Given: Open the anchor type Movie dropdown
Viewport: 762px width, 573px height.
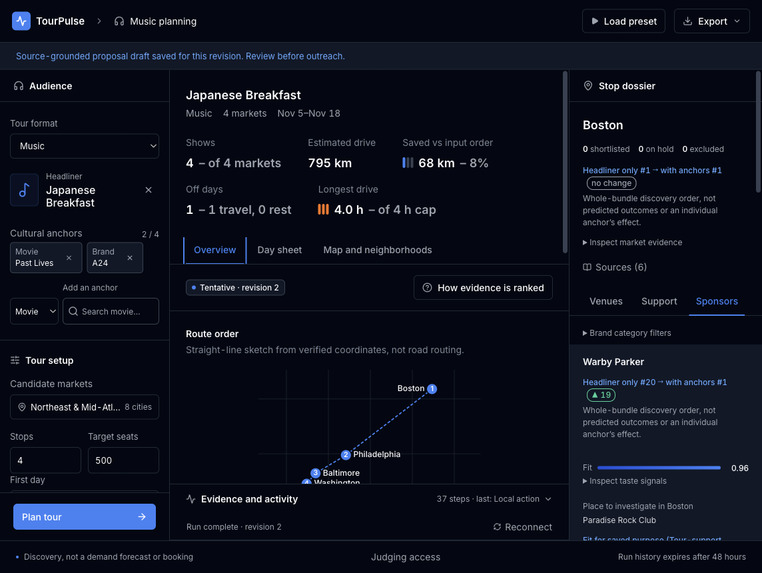Looking at the screenshot, I should [34, 311].
